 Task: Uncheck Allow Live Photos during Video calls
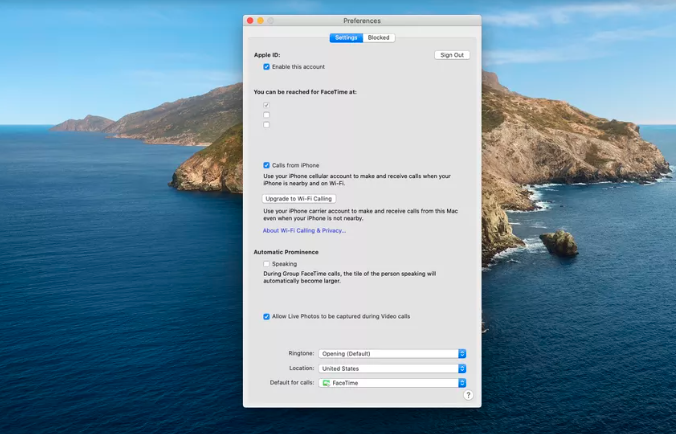coord(266,317)
